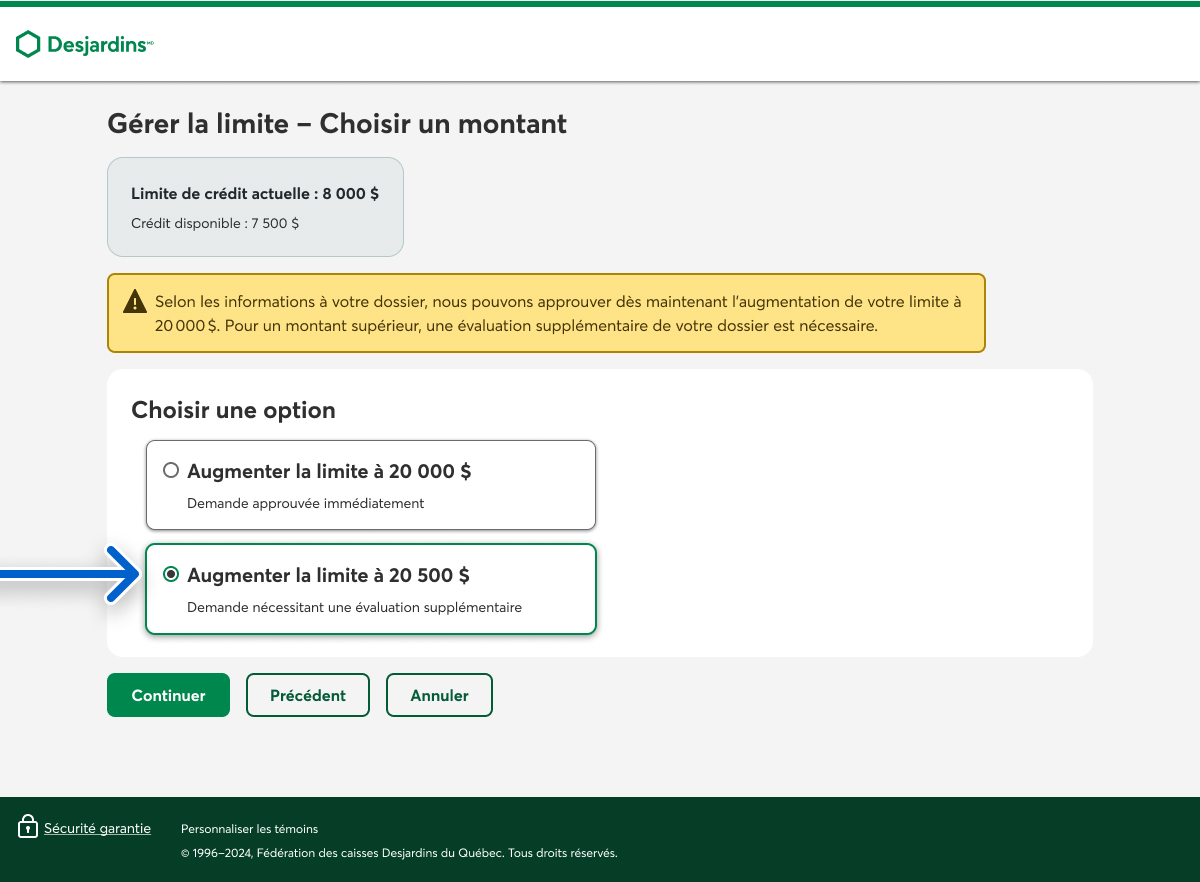Go back with the Précédent button
The image size is (1200, 882).
[308, 695]
